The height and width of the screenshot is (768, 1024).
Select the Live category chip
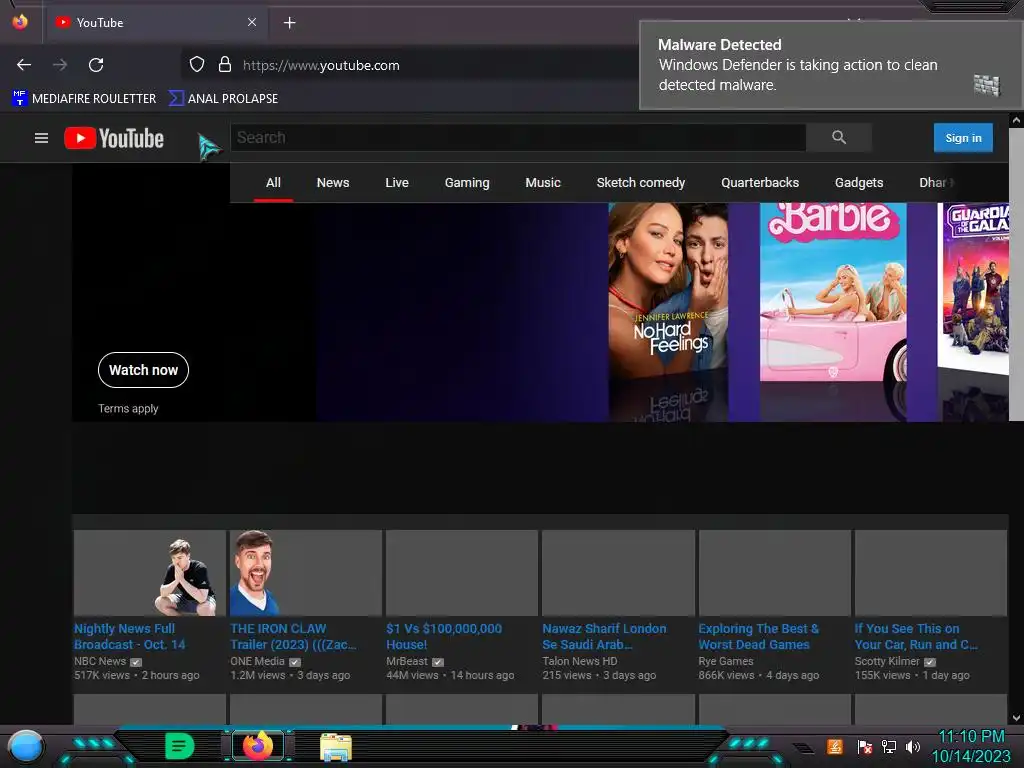point(397,183)
